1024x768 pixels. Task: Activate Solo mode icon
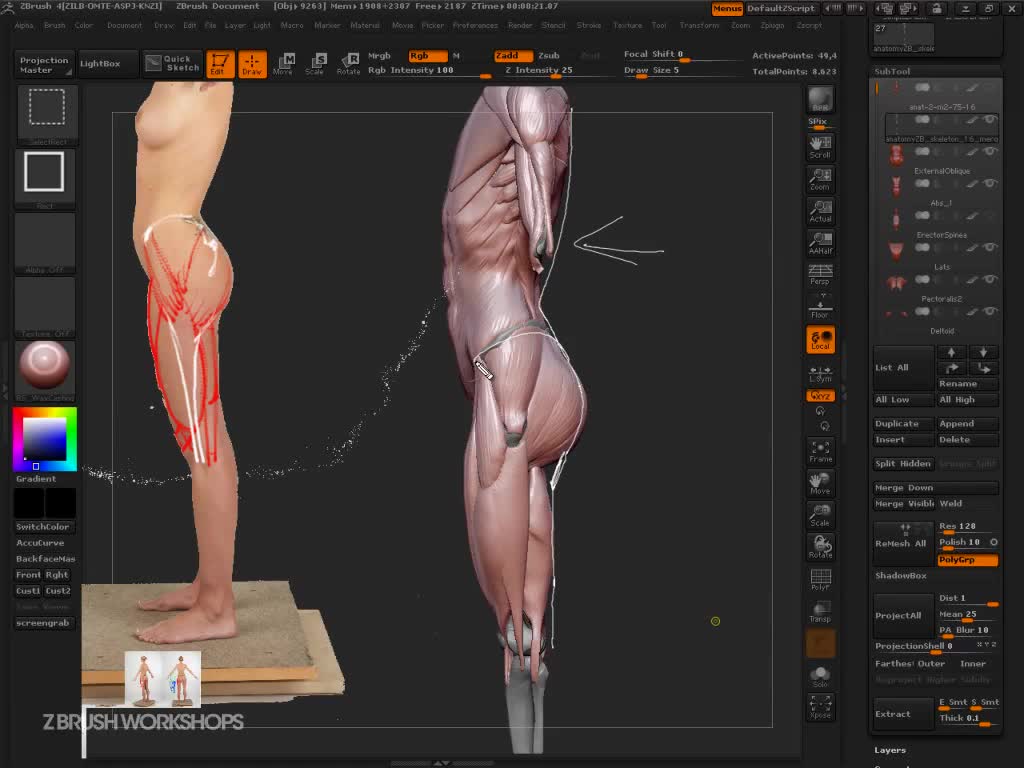click(820, 677)
